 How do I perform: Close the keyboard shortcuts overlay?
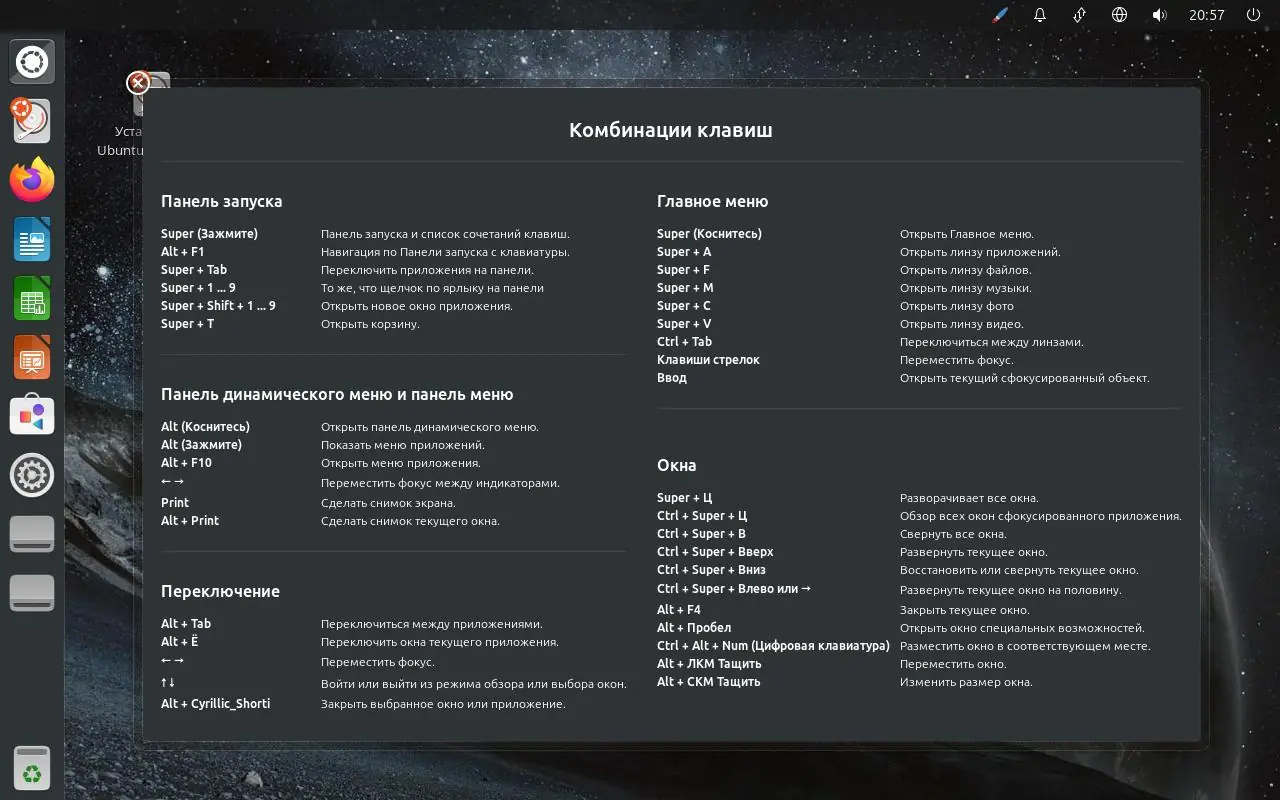click(139, 83)
